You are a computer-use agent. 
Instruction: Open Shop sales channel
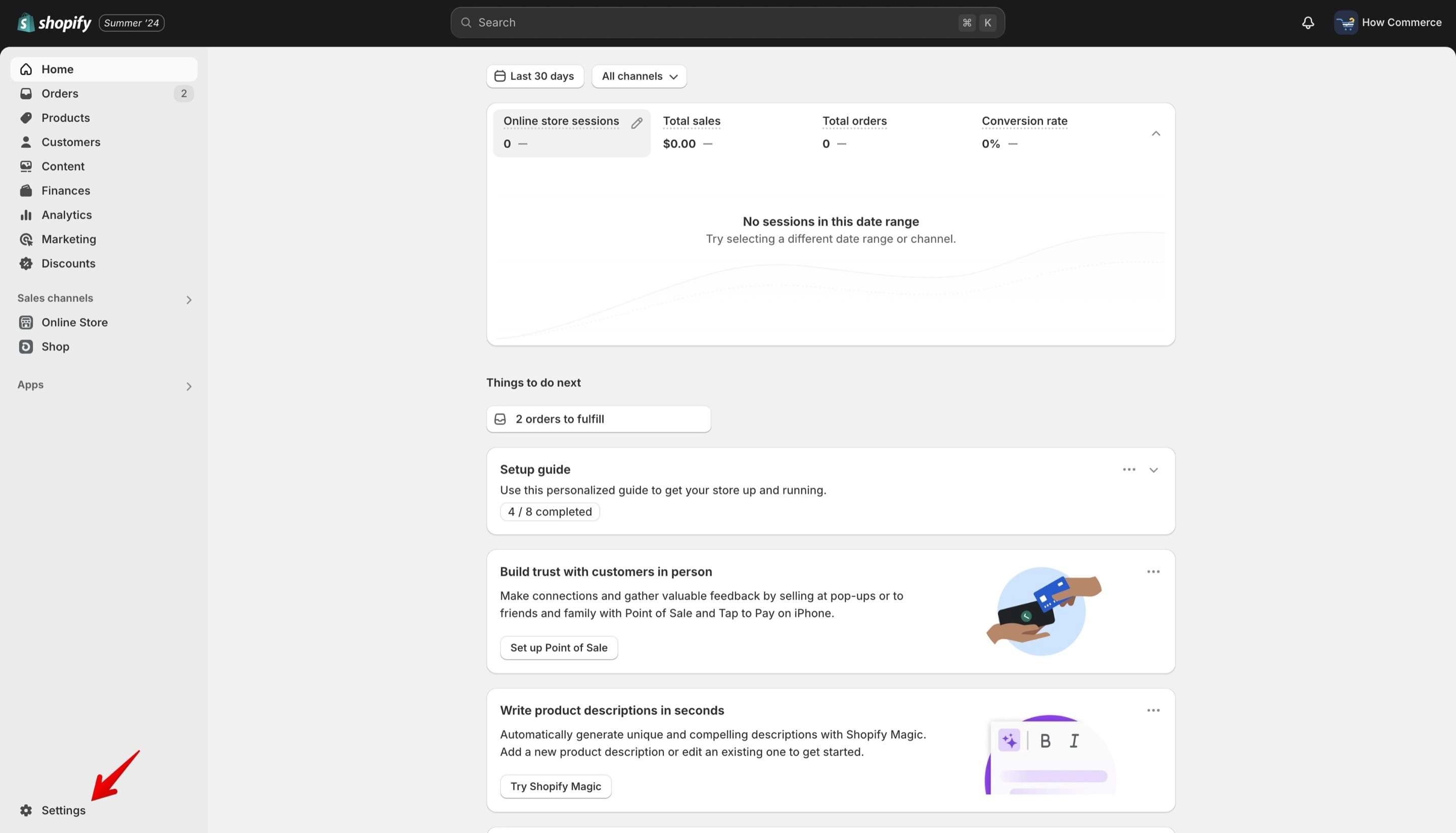(x=104, y=346)
